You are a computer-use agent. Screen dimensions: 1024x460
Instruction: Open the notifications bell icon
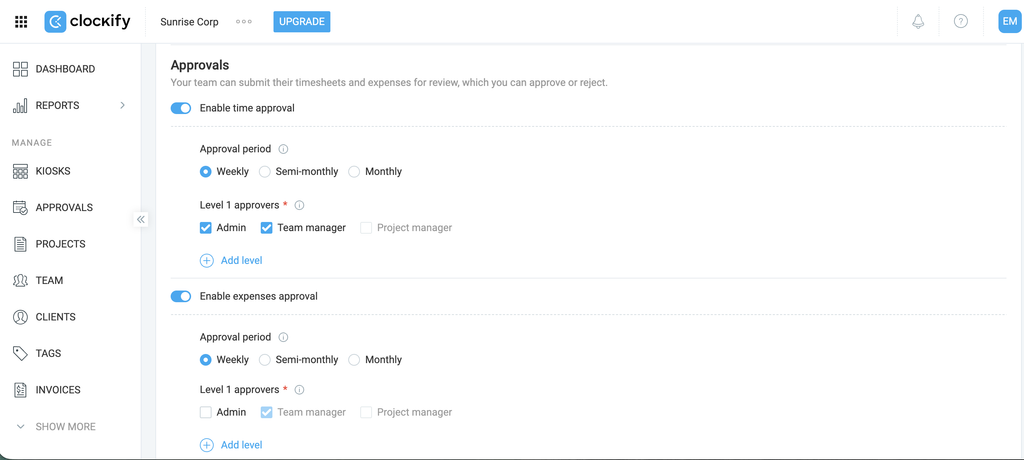pyautogui.click(x=918, y=22)
